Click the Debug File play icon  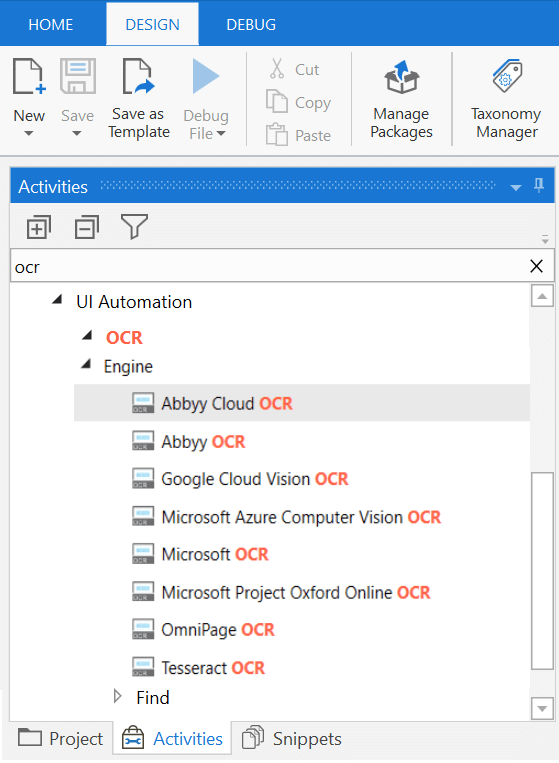click(x=206, y=76)
